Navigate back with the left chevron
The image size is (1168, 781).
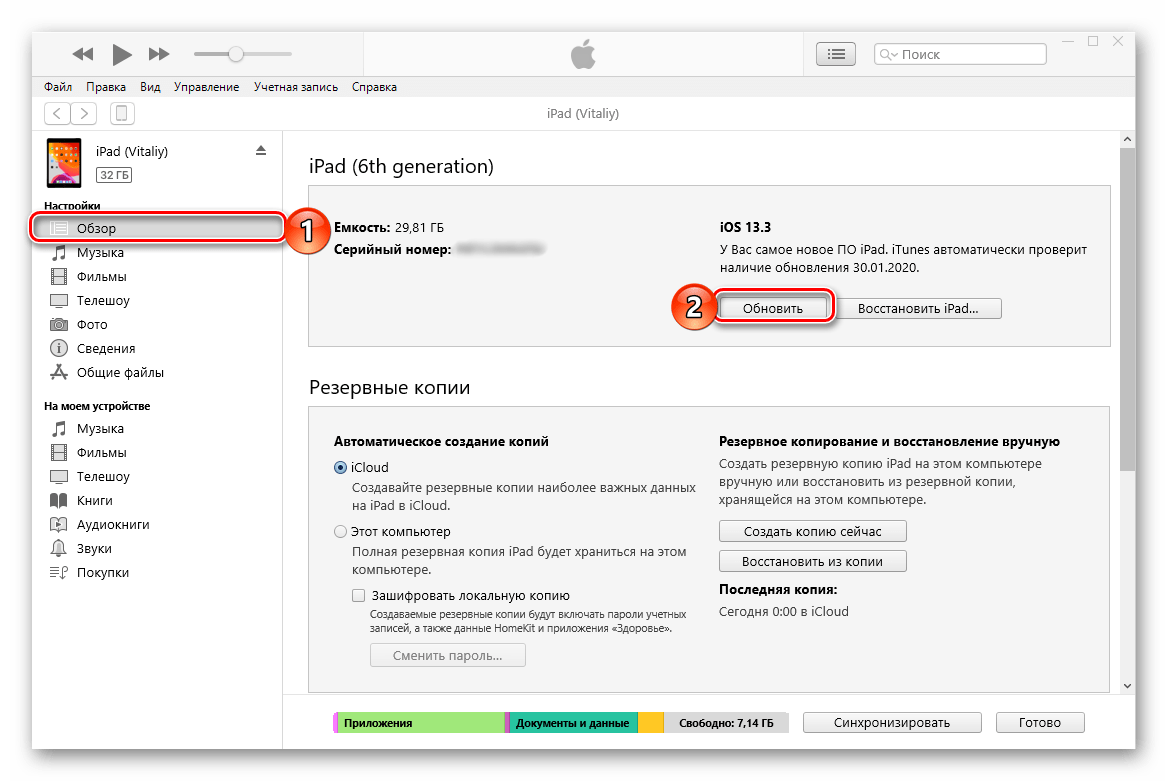click(58, 114)
